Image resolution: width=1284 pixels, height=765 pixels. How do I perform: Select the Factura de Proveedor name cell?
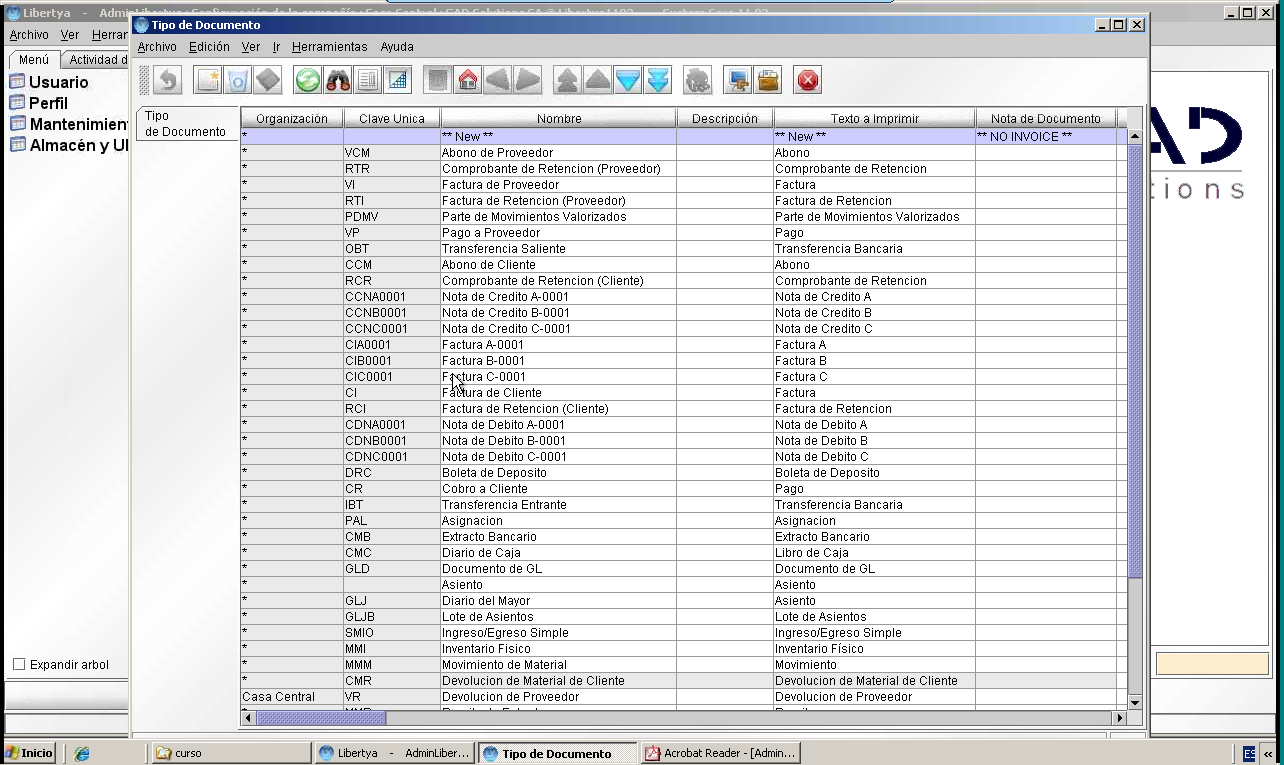(559, 185)
